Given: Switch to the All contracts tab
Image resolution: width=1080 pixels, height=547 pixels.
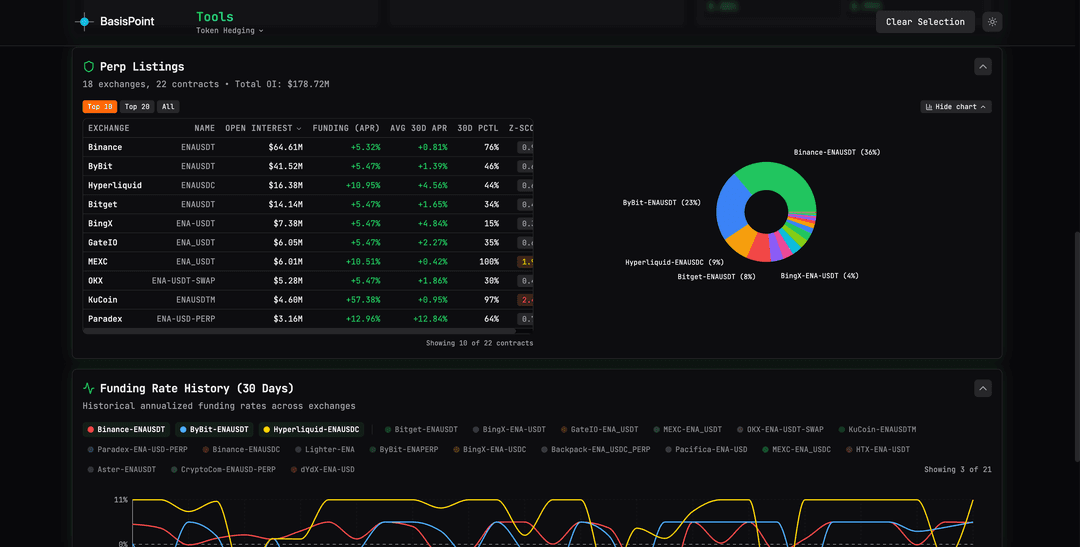Looking at the screenshot, I should point(168,107).
